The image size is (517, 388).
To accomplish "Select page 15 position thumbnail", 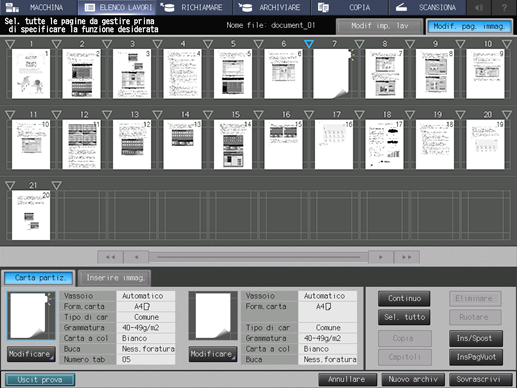I will coord(233,145).
